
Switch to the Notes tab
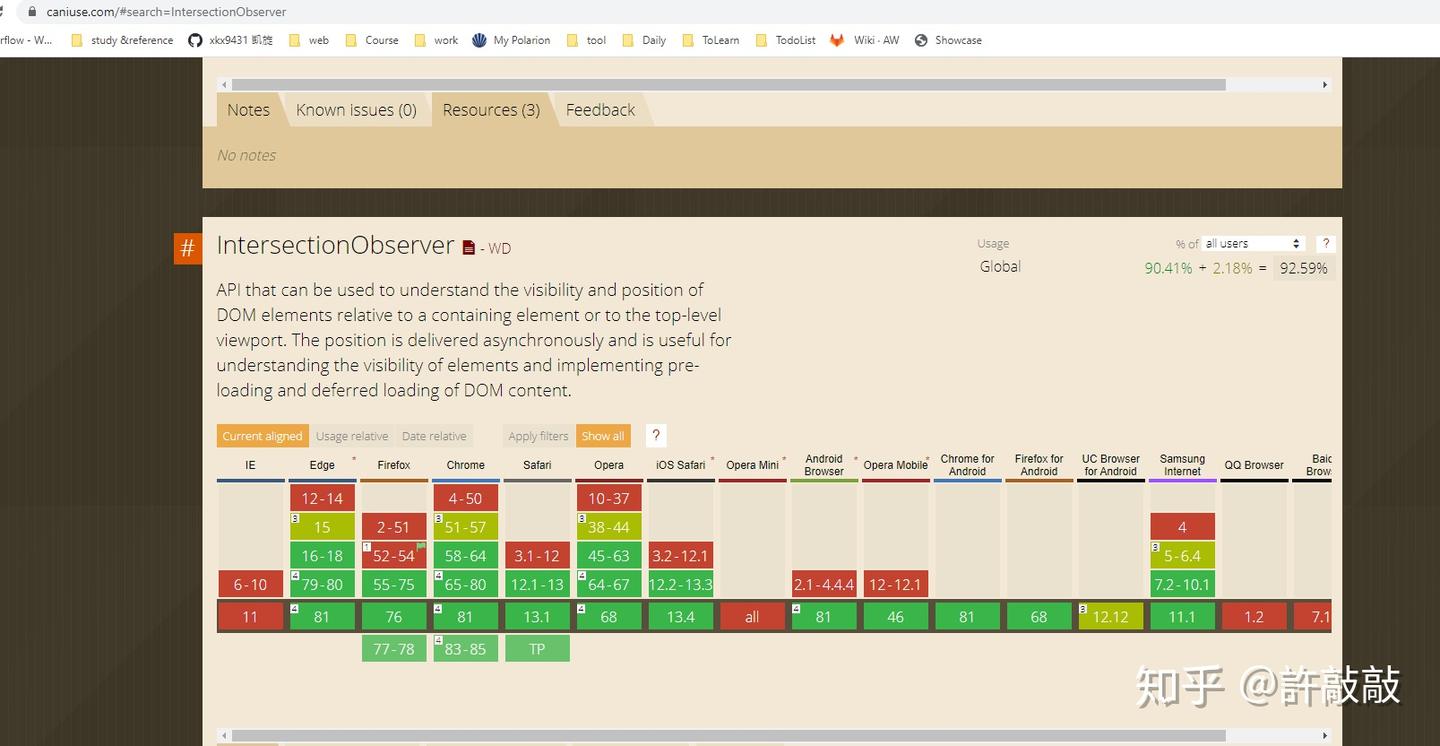coord(248,110)
